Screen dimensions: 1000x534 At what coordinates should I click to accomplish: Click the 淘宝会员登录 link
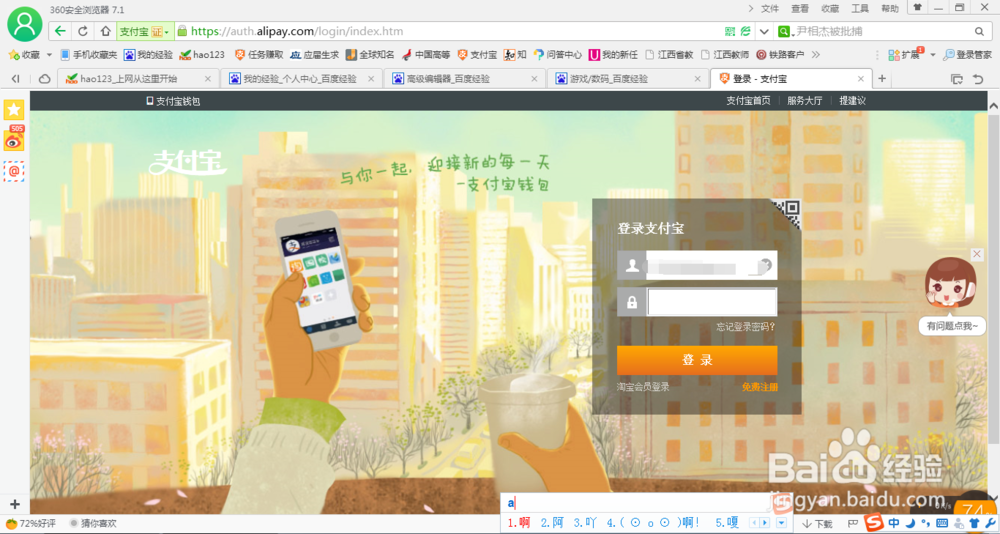coord(643,387)
